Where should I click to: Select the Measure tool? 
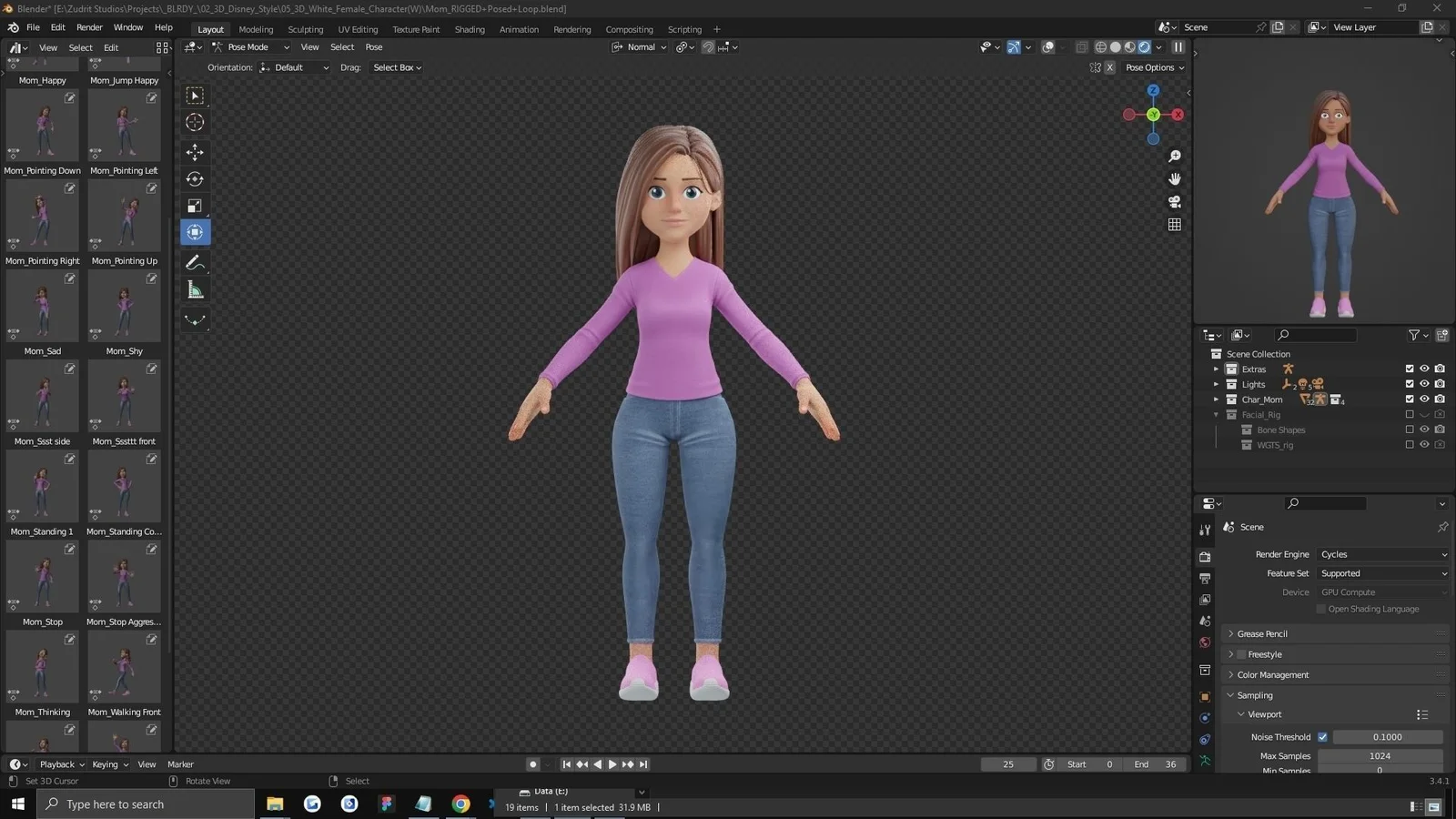pyautogui.click(x=195, y=288)
